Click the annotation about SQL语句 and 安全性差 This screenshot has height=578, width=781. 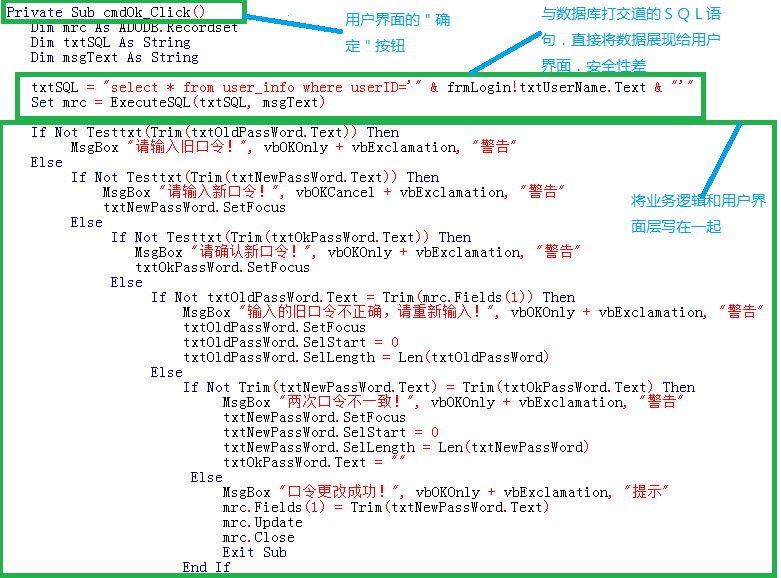point(630,41)
